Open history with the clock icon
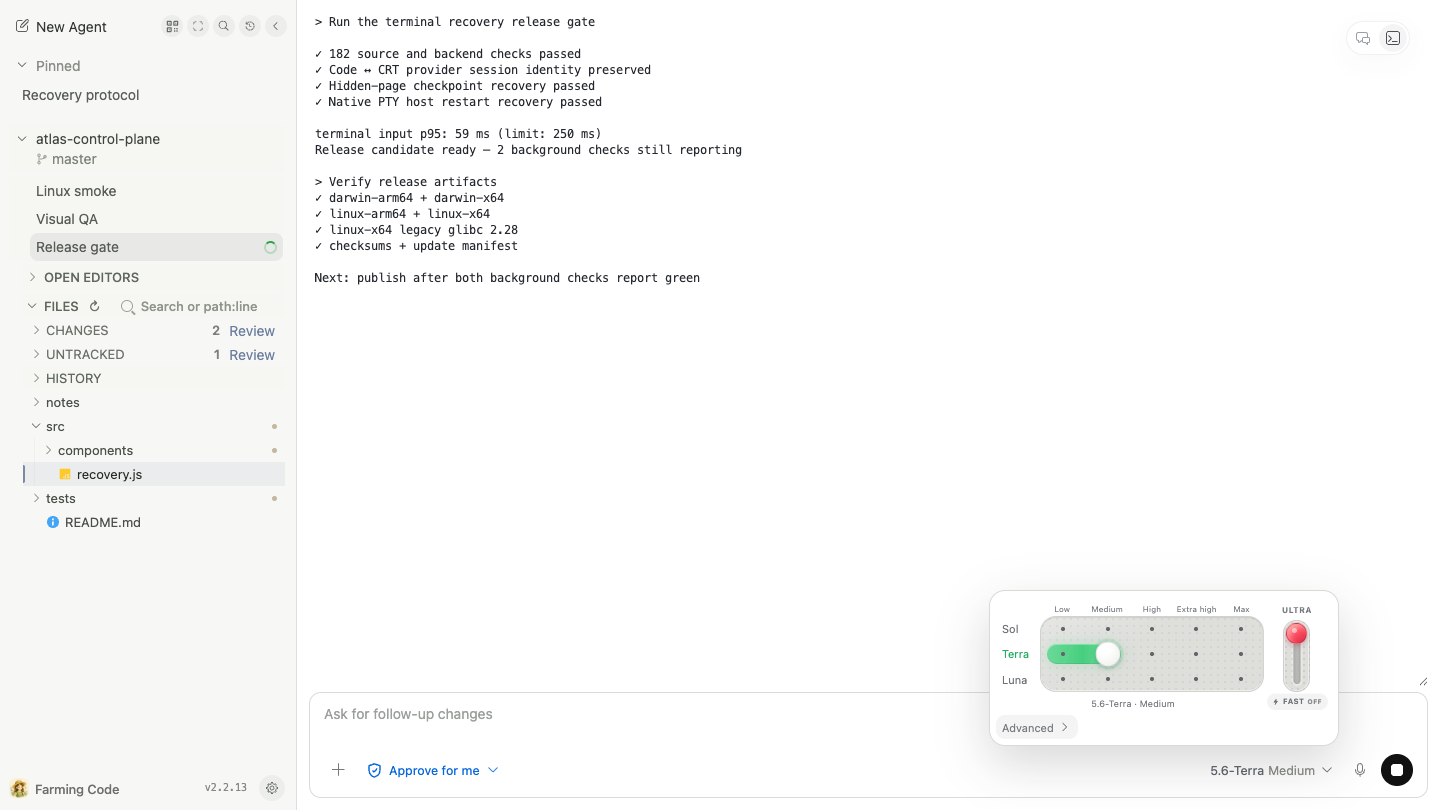 (250, 27)
